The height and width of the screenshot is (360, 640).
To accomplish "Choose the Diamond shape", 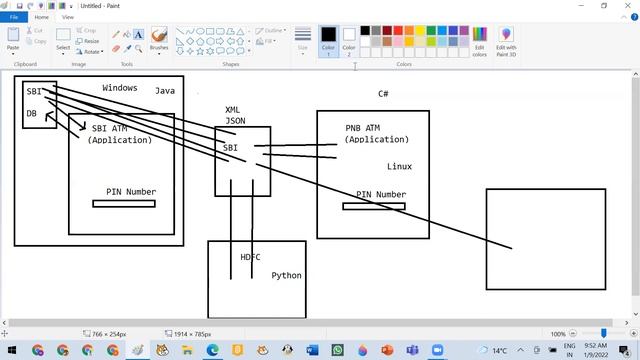I will [x=190, y=41].
